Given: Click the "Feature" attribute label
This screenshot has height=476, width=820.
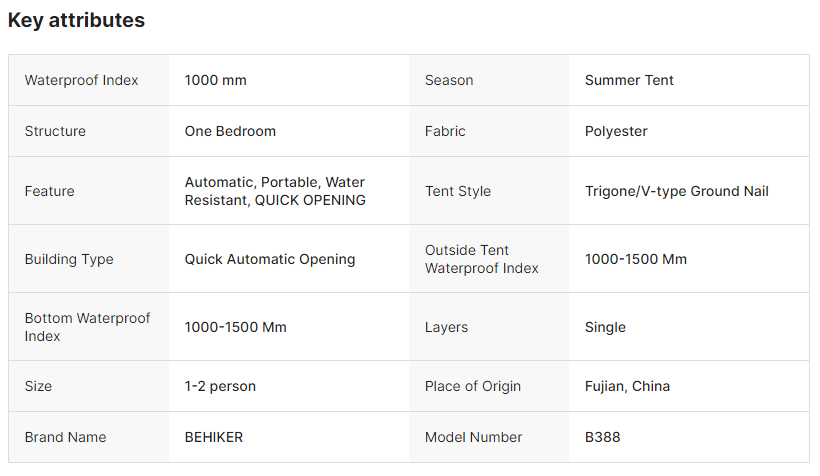Looking at the screenshot, I should (49, 191).
